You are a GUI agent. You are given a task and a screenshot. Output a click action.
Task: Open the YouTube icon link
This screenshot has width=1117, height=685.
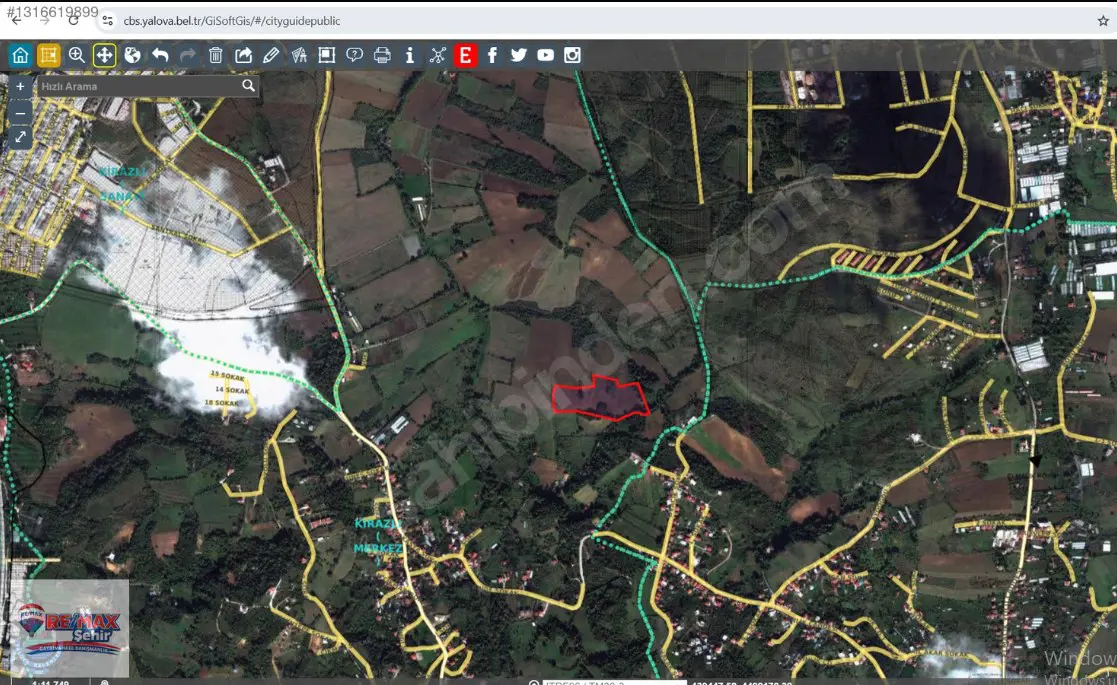click(x=546, y=55)
